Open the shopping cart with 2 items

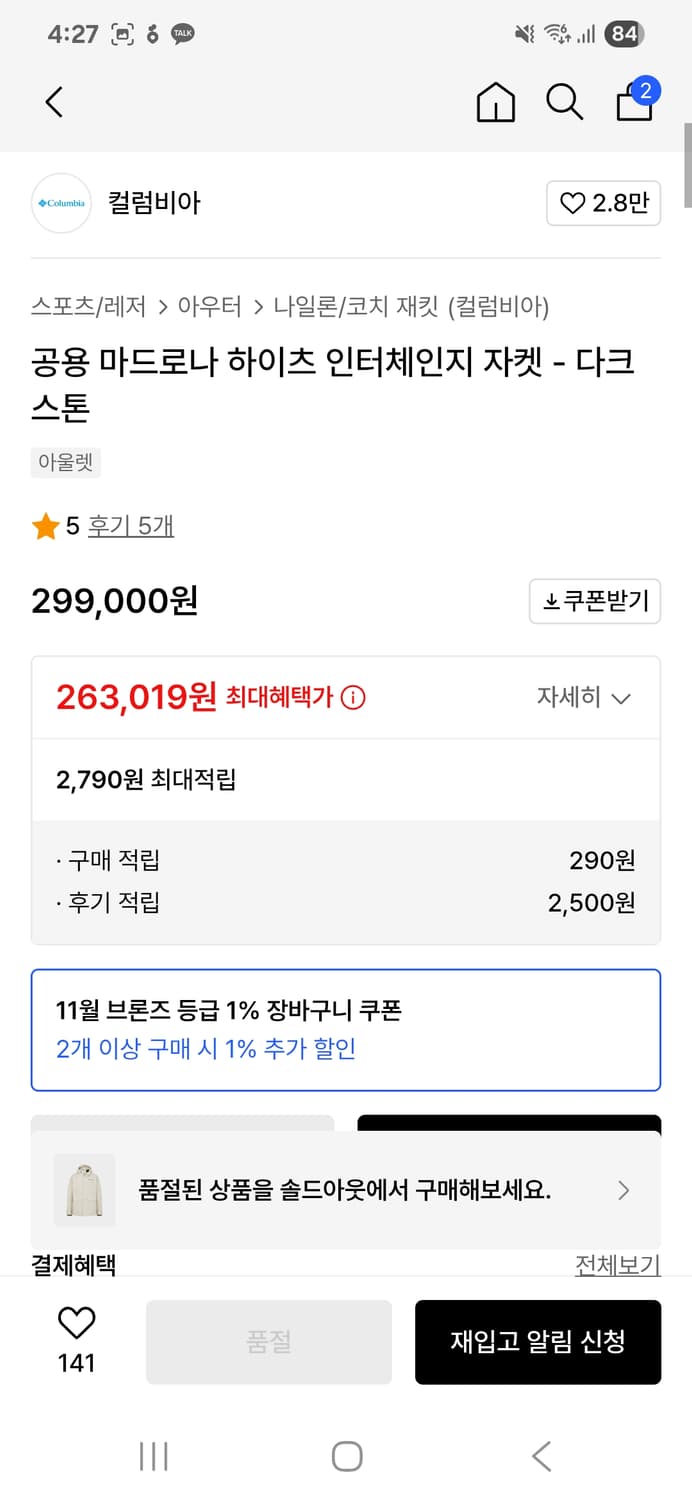point(634,103)
